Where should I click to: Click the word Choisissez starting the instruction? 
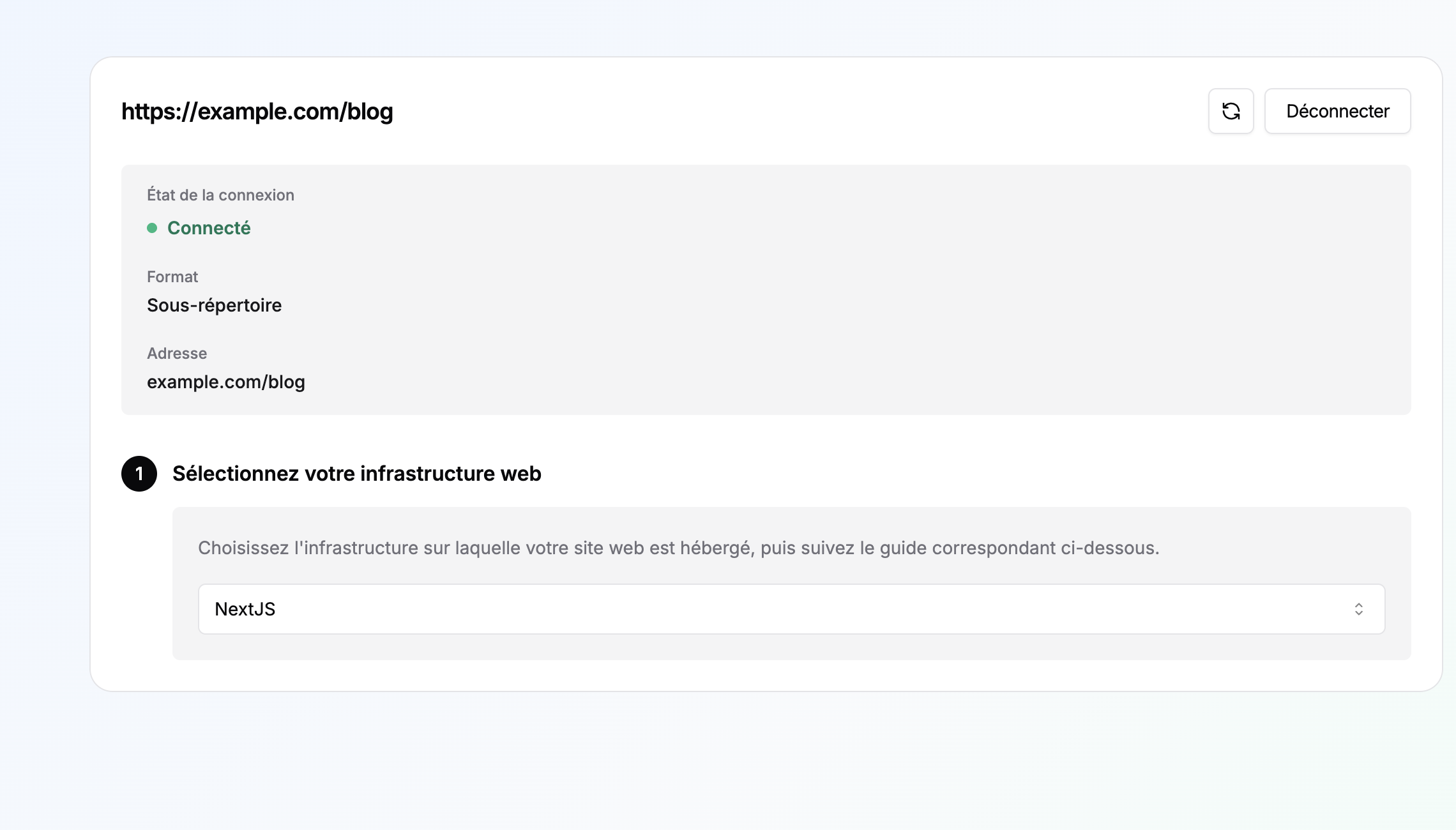point(243,548)
